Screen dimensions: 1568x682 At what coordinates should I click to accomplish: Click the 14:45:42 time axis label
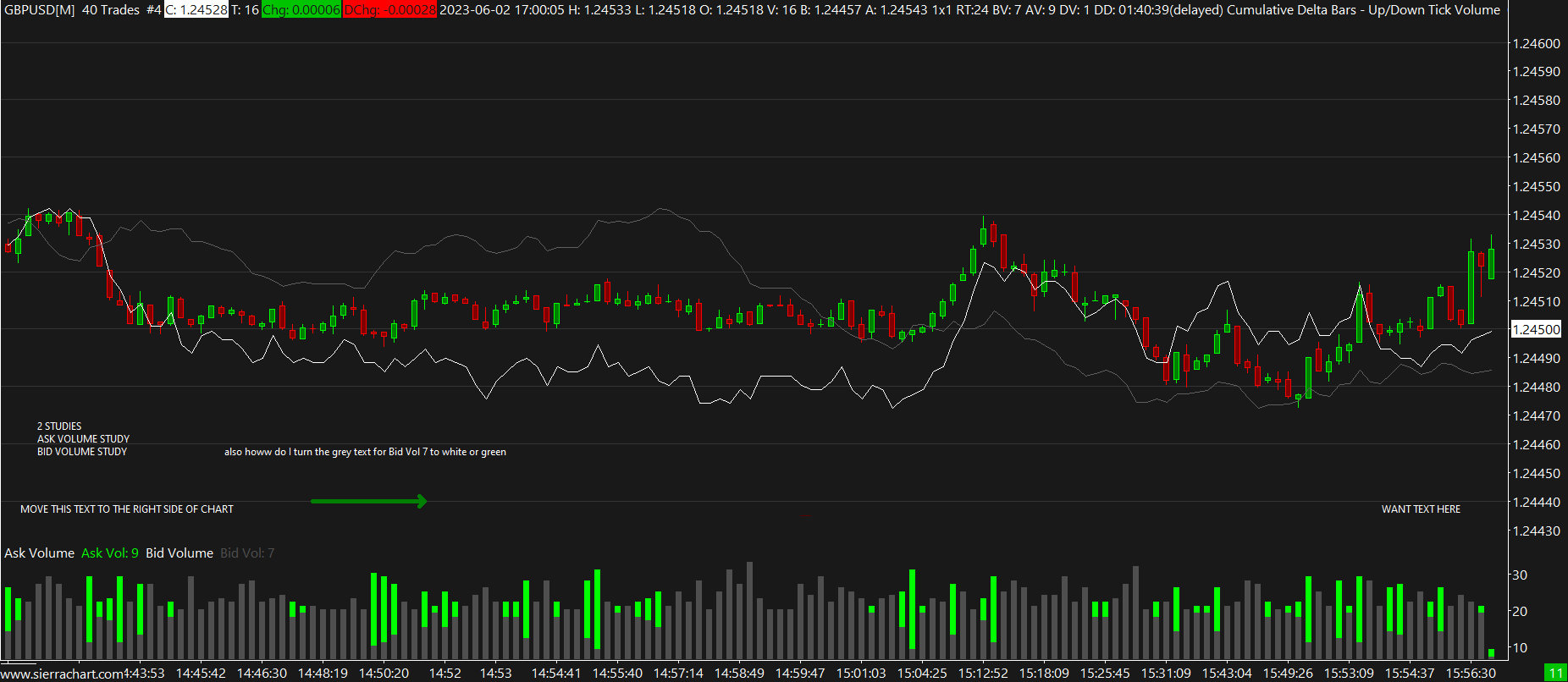201,674
